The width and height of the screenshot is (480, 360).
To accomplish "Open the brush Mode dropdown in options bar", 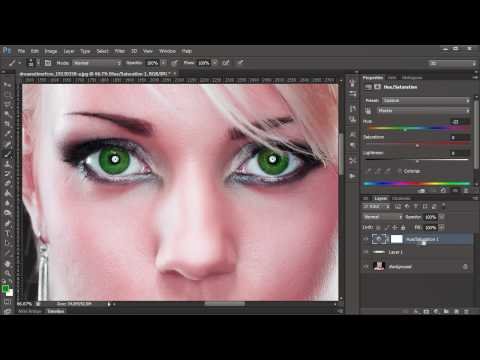I will pos(97,63).
